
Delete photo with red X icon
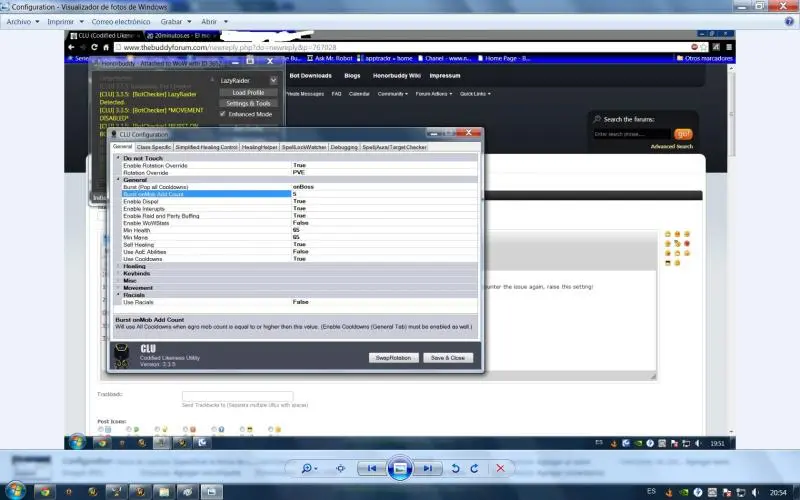point(501,468)
